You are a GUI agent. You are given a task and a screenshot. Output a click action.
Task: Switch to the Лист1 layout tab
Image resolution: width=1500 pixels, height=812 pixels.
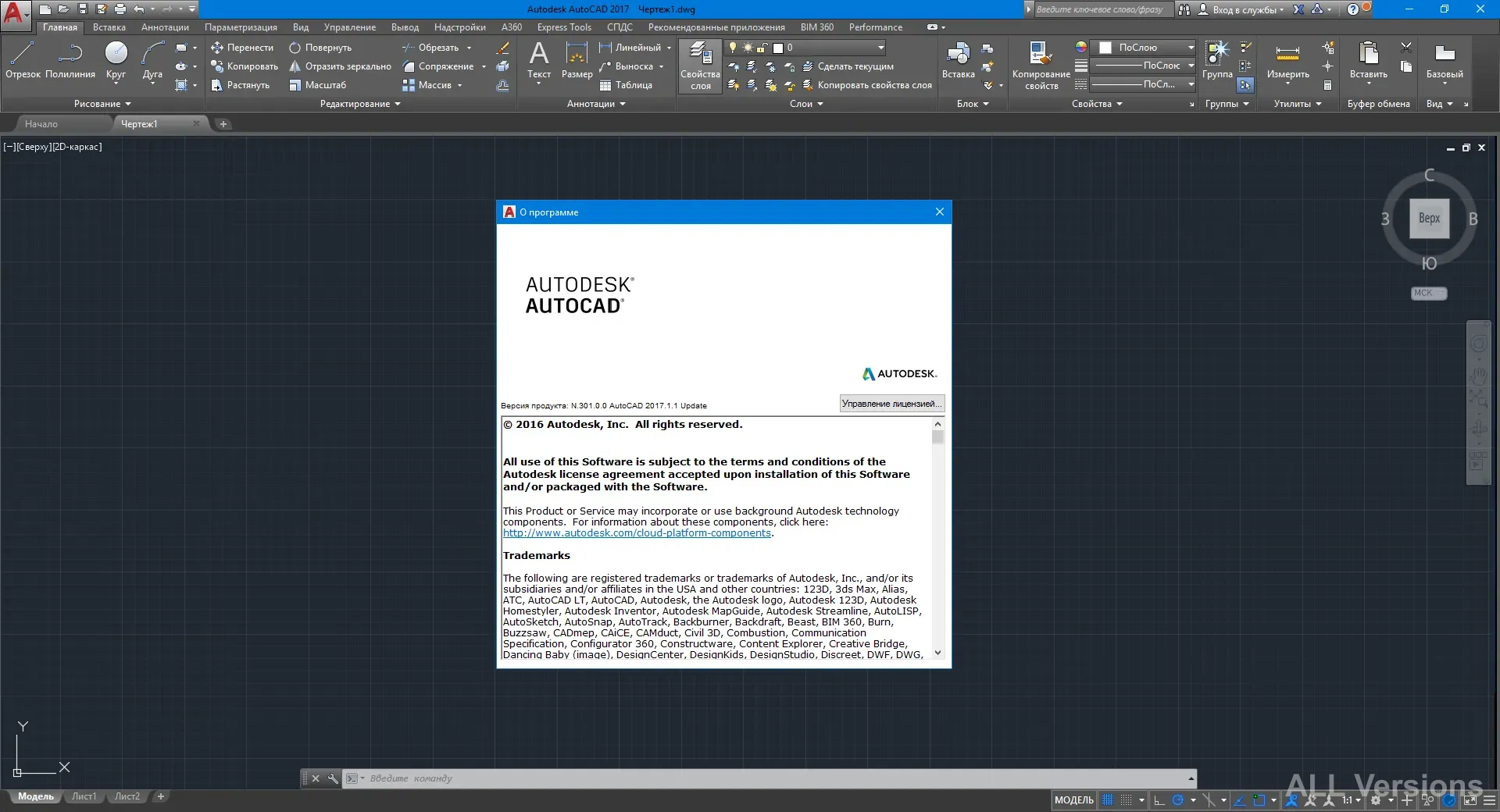(x=84, y=796)
